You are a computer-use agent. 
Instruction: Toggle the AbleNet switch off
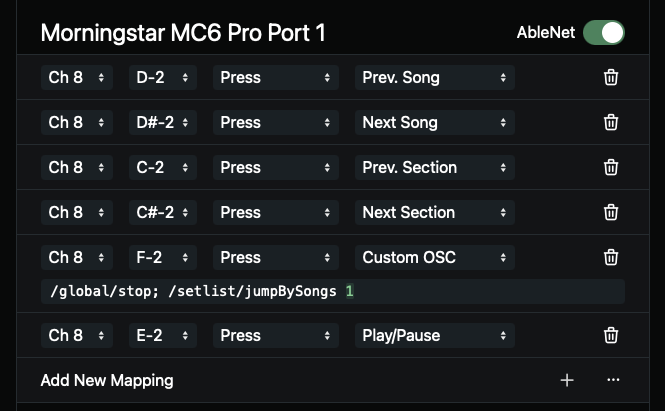click(604, 32)
